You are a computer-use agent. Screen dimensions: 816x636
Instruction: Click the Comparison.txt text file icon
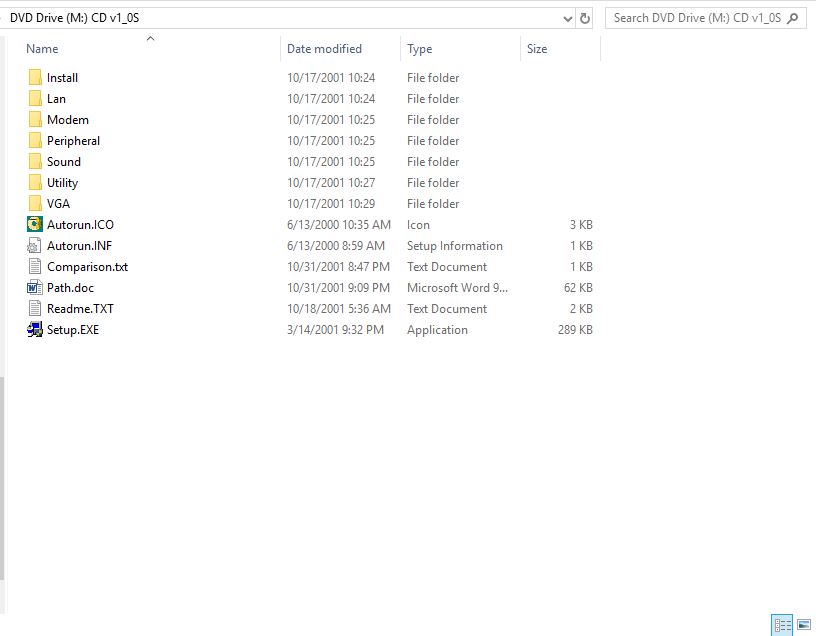click(35, 267)
